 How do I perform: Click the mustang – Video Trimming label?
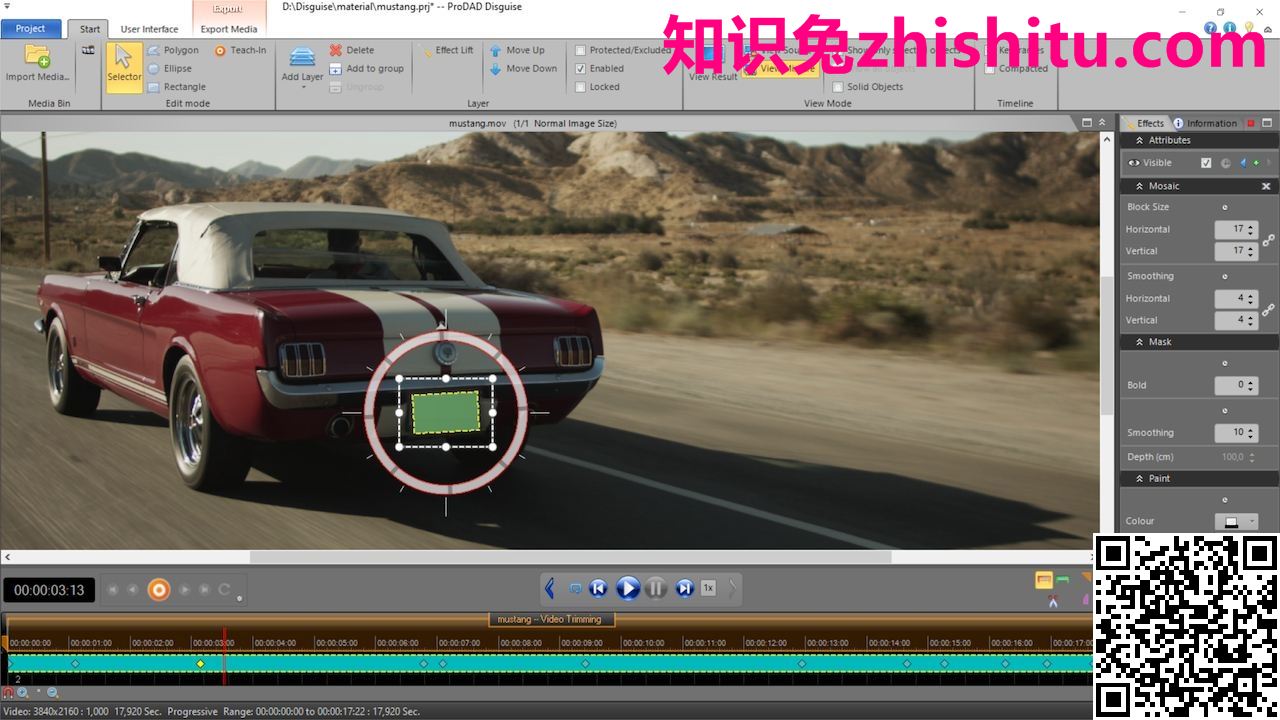tap(551, 619)
